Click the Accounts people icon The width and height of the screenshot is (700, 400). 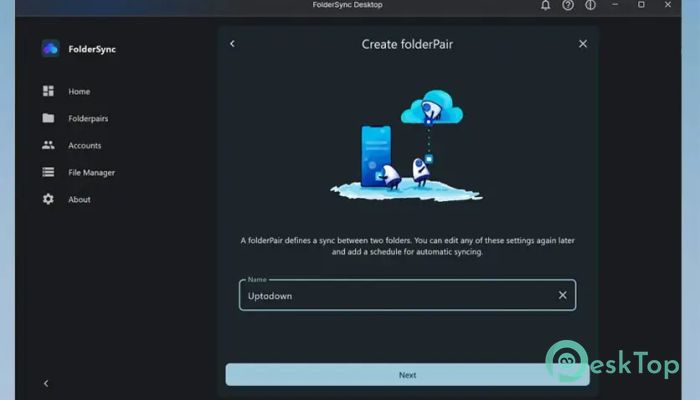click(48, 145)
